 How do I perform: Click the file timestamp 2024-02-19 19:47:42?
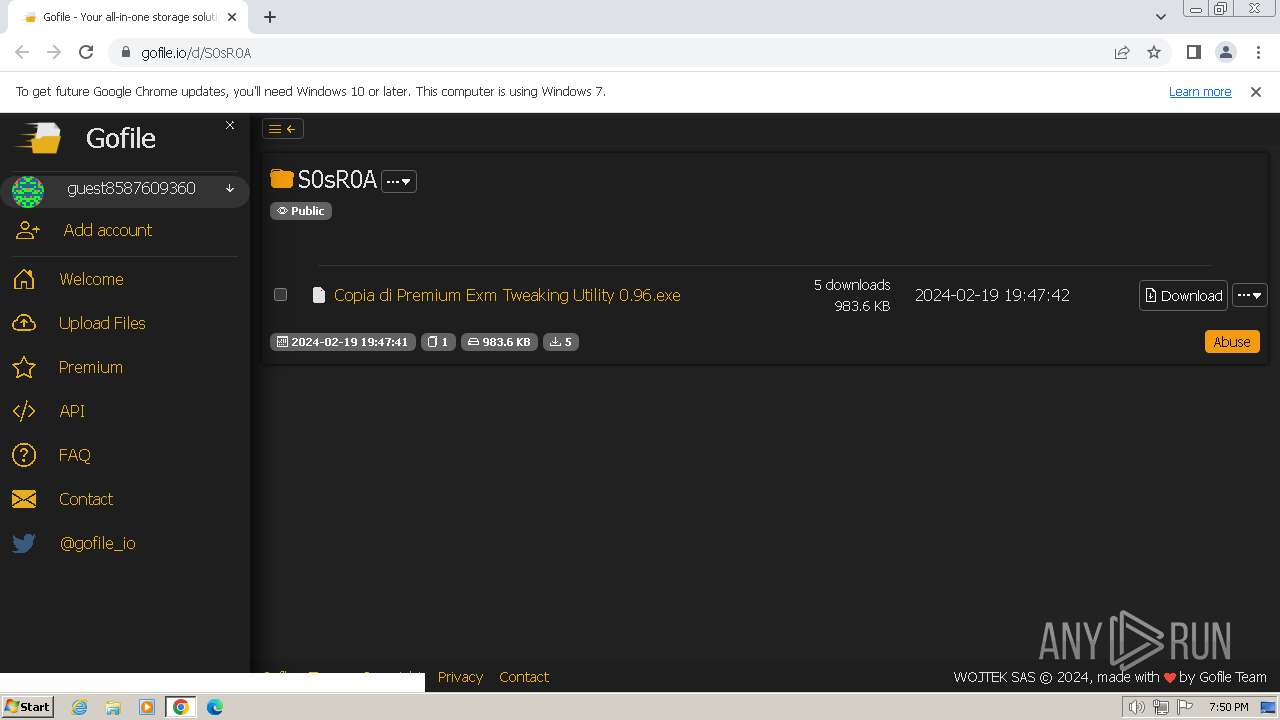(992, 295)
